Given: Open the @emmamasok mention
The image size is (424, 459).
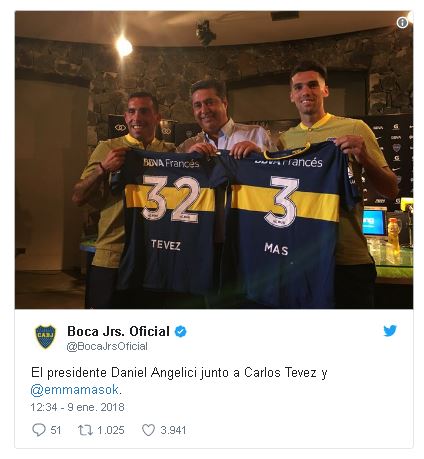Looking at the screenshot, I should [x=75, y=390].
